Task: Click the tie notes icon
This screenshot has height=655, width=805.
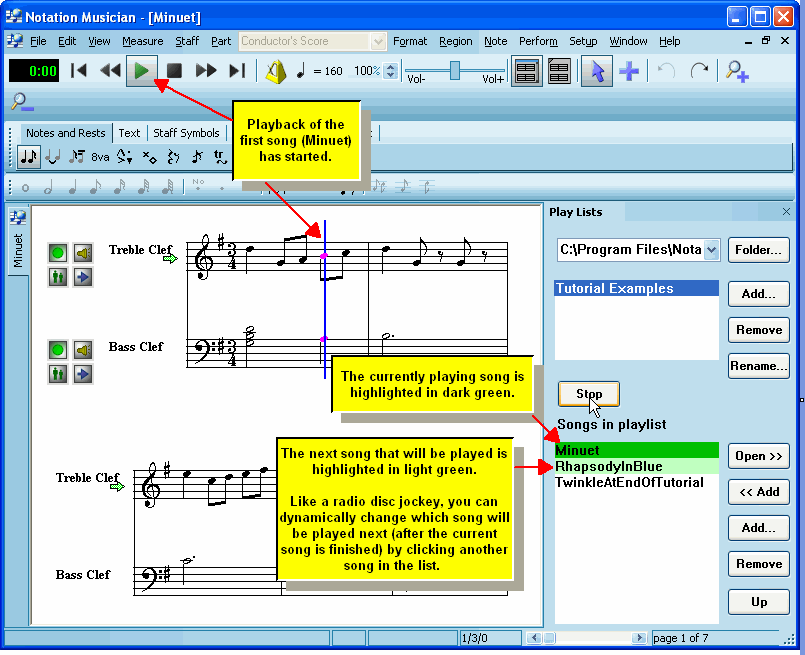Action: tap(51, 158)
